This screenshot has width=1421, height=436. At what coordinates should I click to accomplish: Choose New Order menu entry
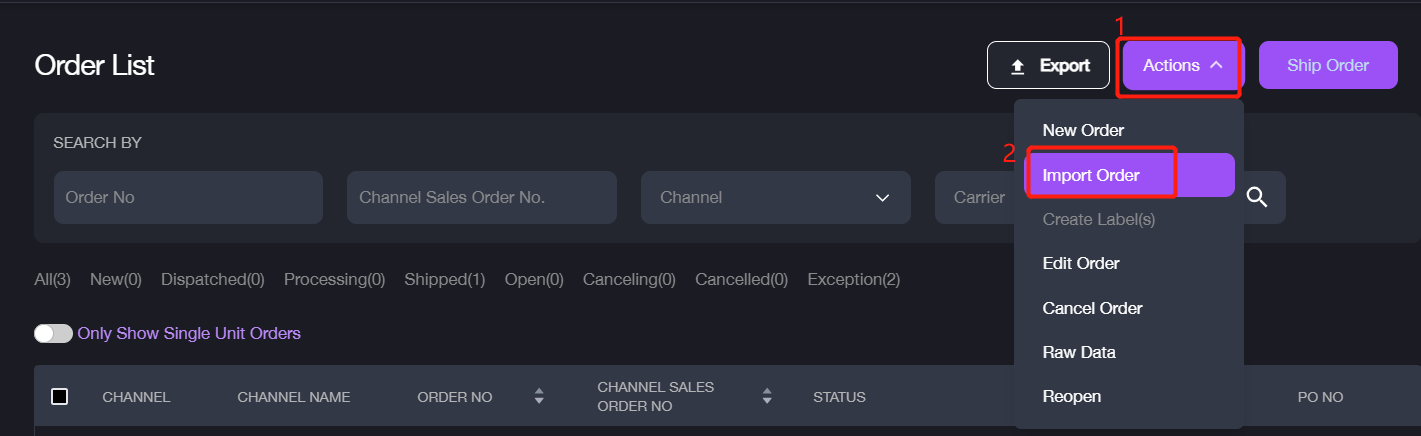[1083, 131]
